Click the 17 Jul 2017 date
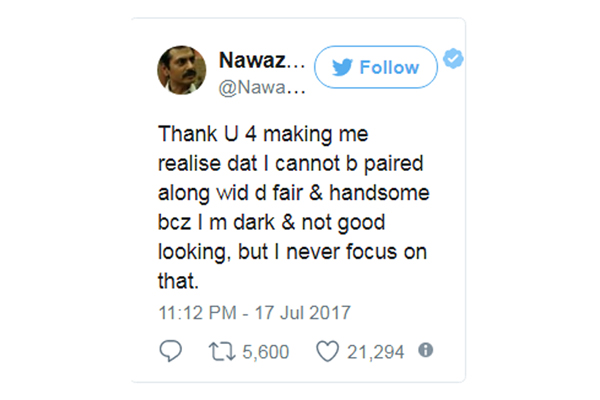Image resolution: width=600 pixels, height=400 pixels. [303, 313]
